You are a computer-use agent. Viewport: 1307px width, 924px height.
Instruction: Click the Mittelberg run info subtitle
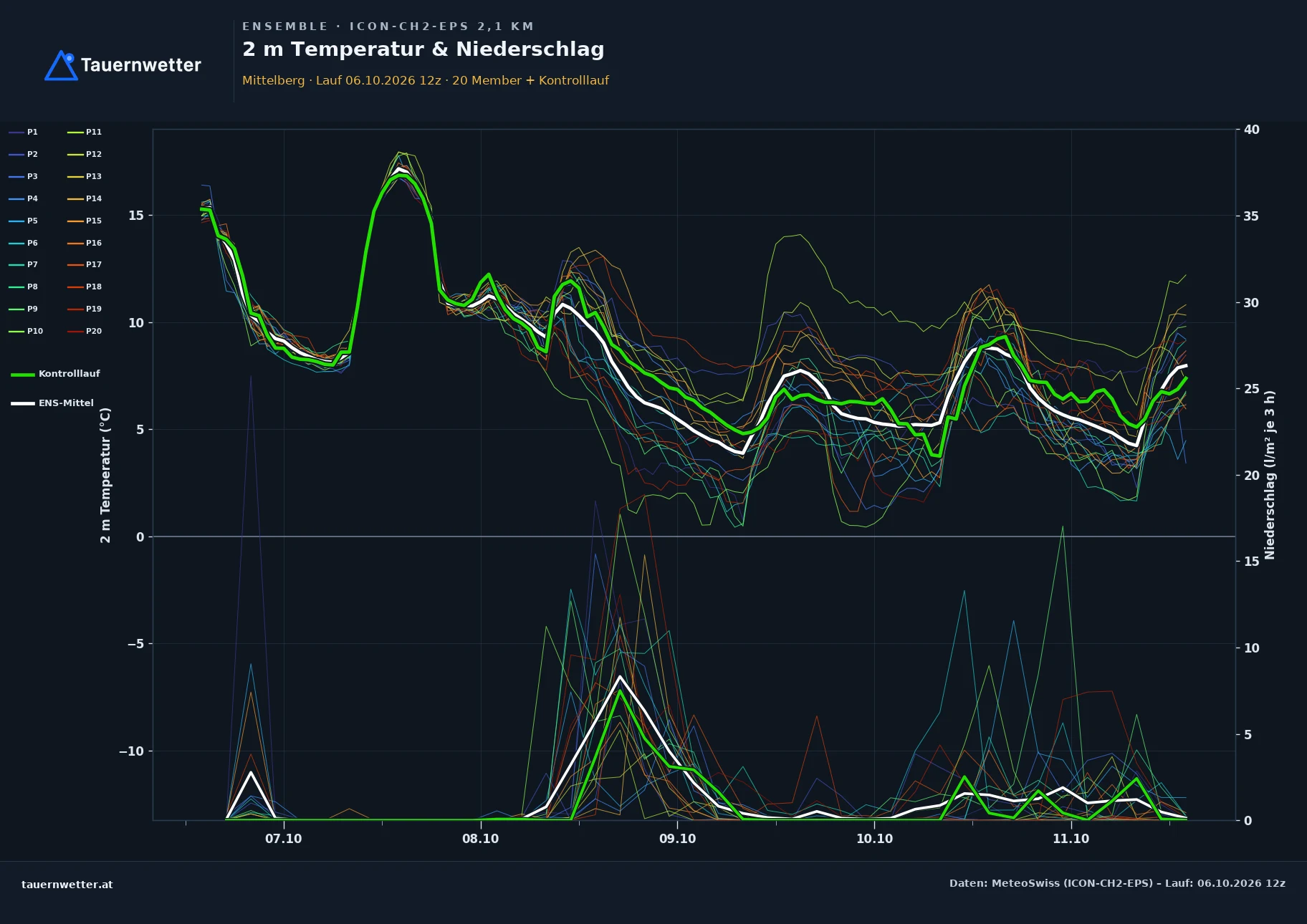click(x=425, y=80)
